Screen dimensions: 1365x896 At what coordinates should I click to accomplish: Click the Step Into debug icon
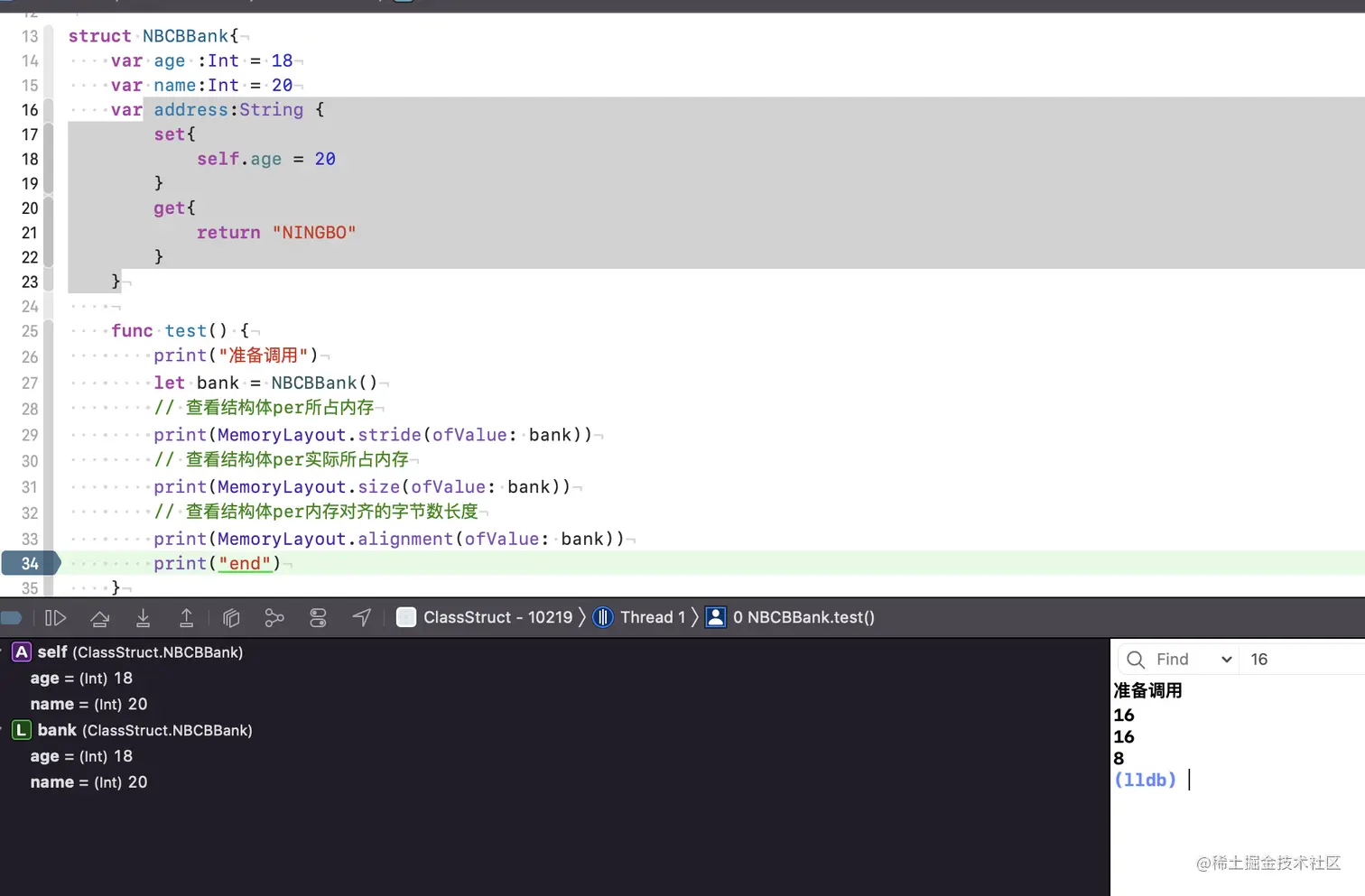coord(143,618)
